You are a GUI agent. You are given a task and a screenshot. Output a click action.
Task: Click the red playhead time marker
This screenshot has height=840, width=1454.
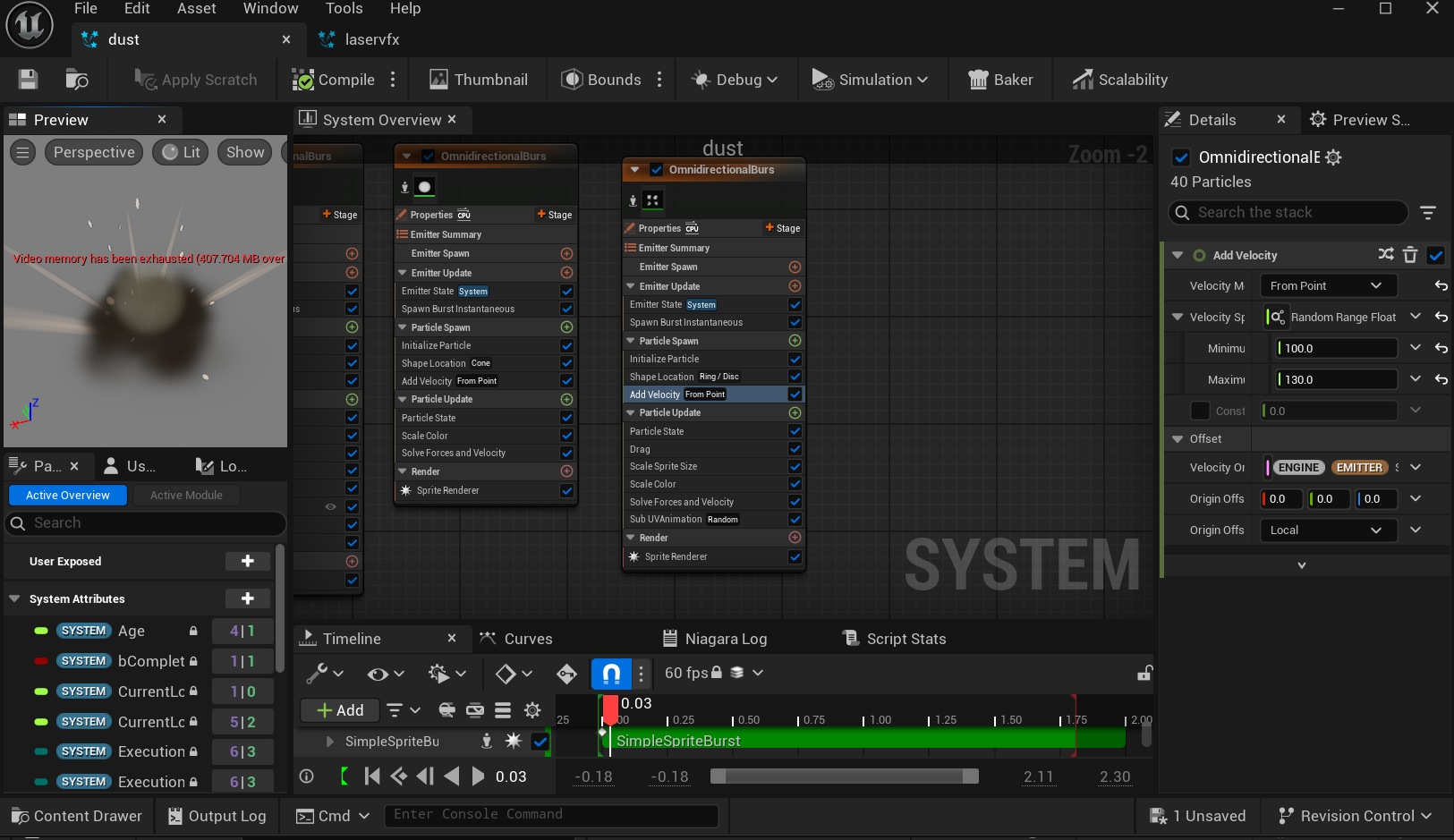610,709
